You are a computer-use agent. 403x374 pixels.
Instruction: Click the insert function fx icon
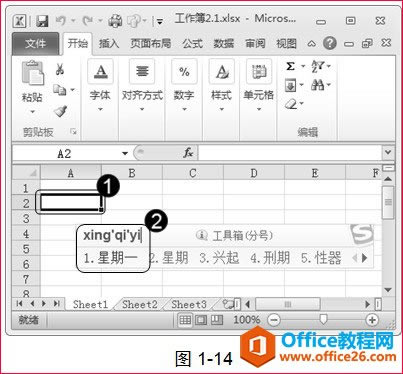188,153
